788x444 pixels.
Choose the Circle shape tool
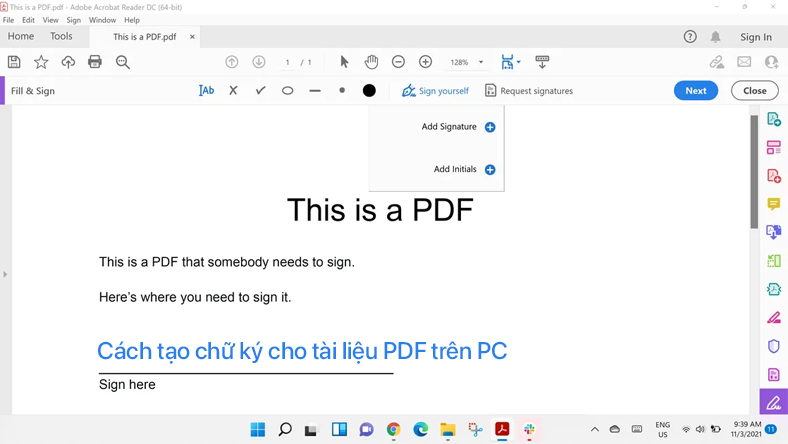pos(287,91)
